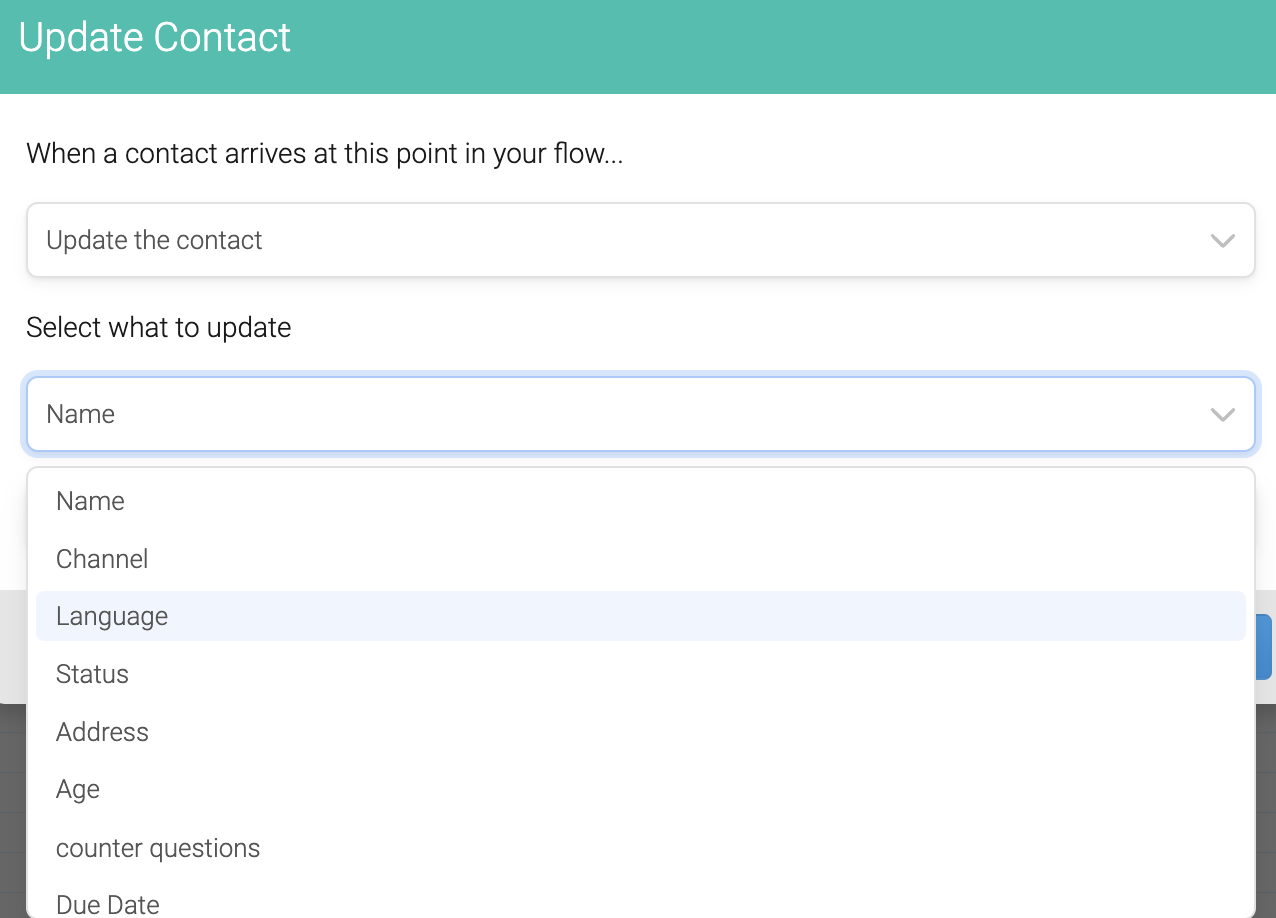Click the blue button at the right edge
This screenshot has width=1276, height=918.
click(x=1266, y=647)
